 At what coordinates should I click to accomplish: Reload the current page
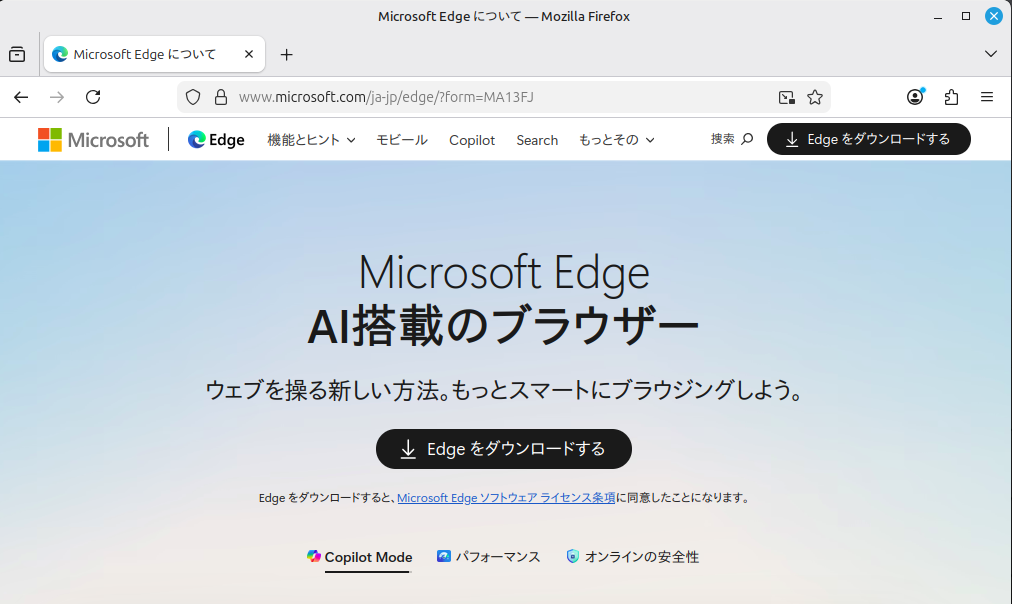click(x=93, y=97)
